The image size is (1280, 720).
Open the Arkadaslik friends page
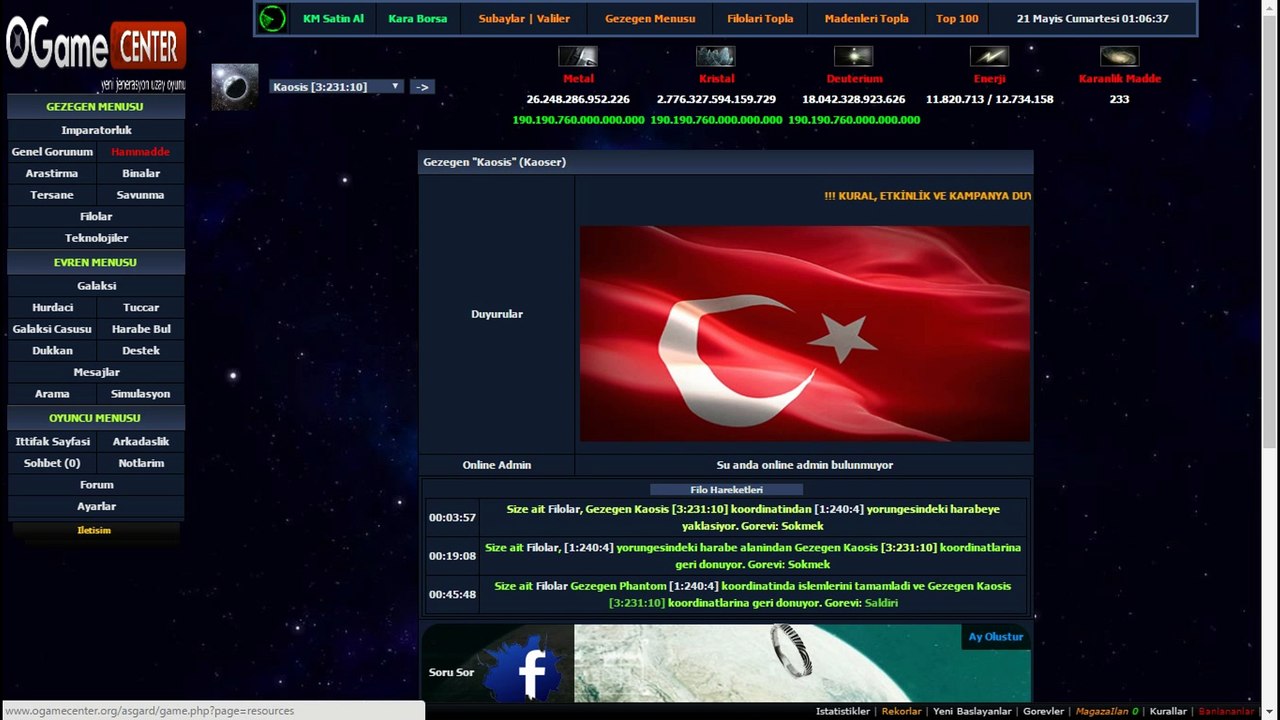141,442
